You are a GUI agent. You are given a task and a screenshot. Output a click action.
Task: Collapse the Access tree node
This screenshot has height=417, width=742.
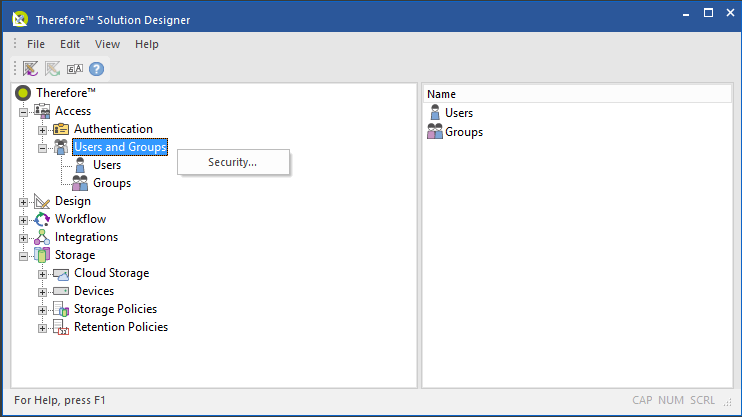coord(23,112)
